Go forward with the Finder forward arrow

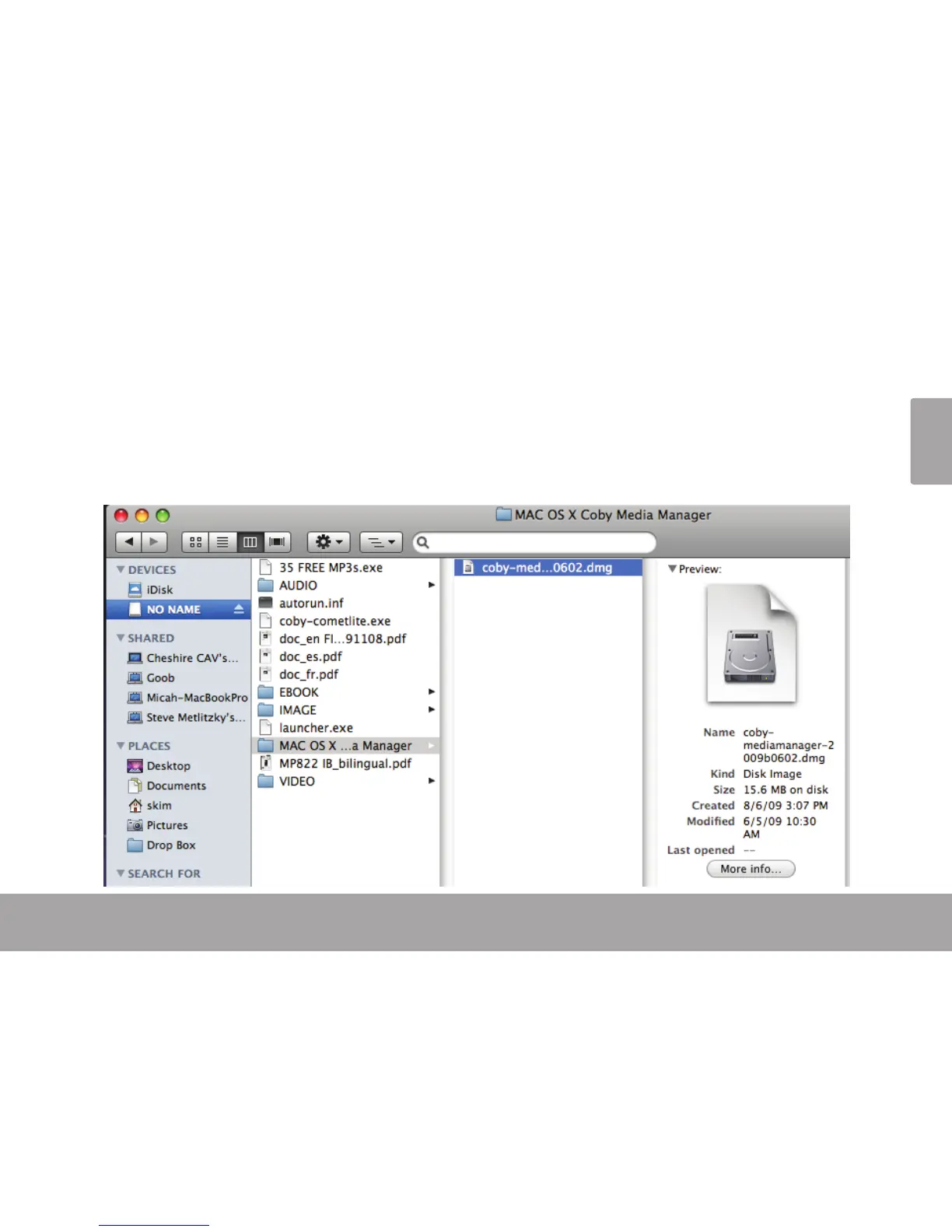pyautogui.click(x=154, y=542)
